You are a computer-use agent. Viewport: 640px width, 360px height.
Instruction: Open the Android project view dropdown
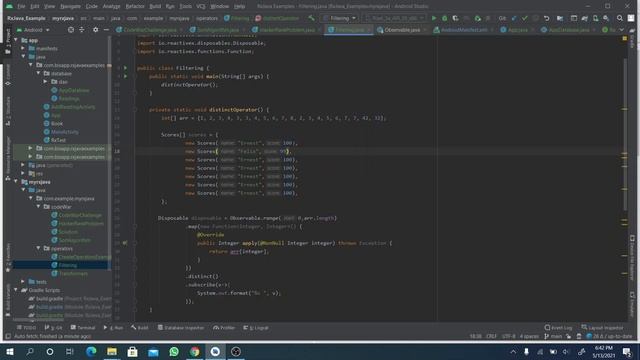[33, 30]
